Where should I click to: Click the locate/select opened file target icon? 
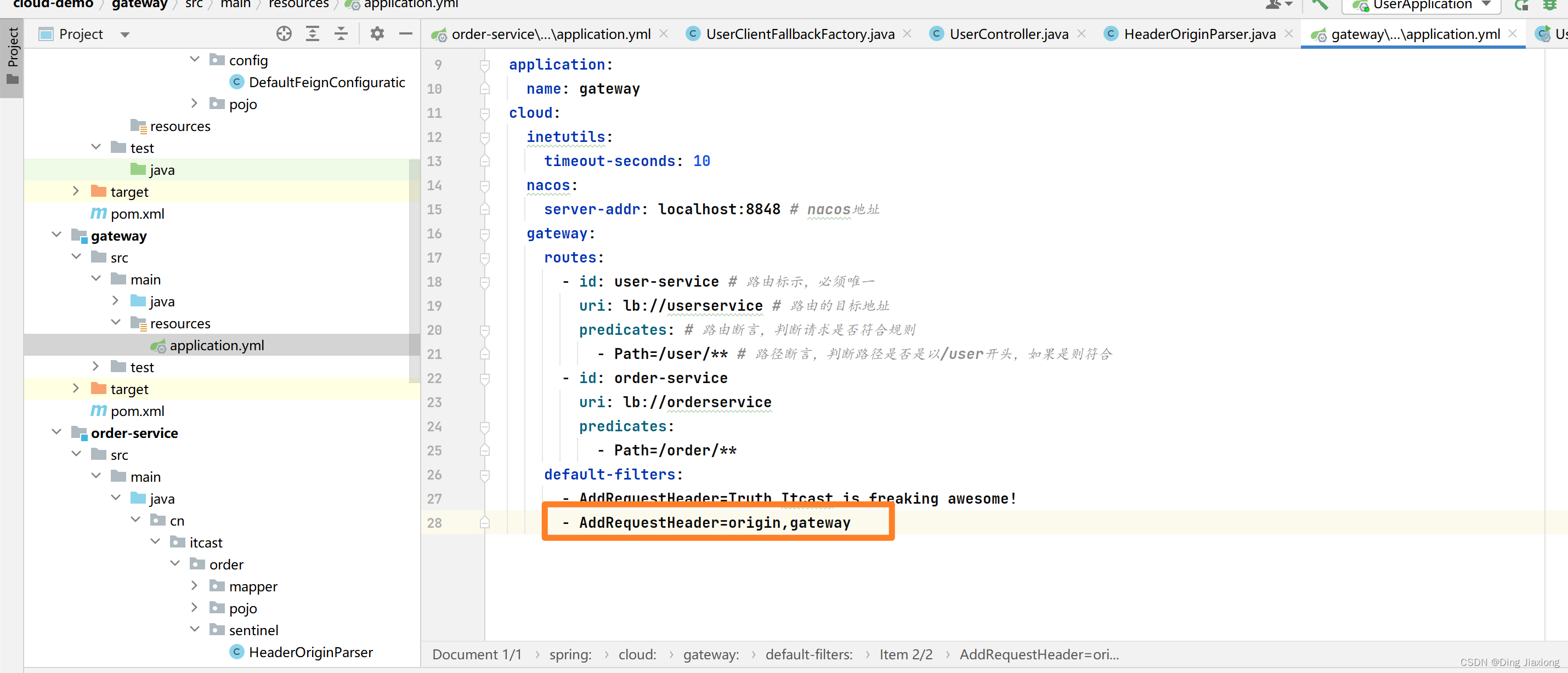pyautogui.click(x=284, y=34)
